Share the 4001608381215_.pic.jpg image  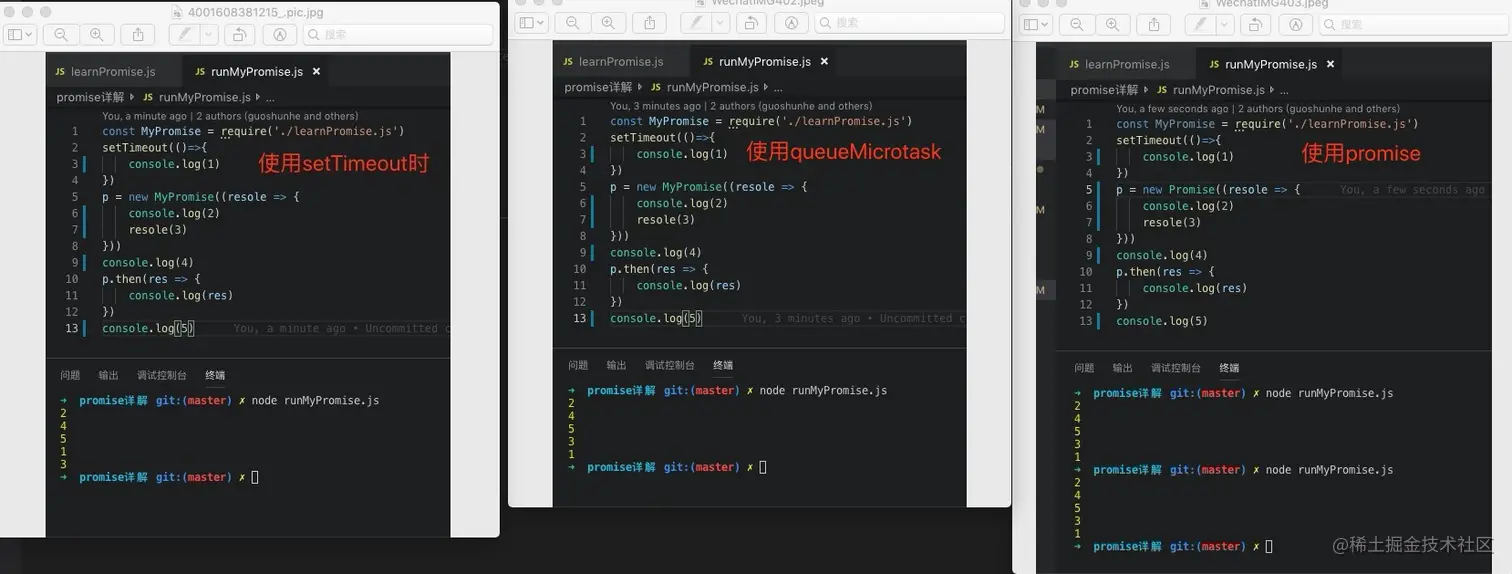click(x=137, y=34)
